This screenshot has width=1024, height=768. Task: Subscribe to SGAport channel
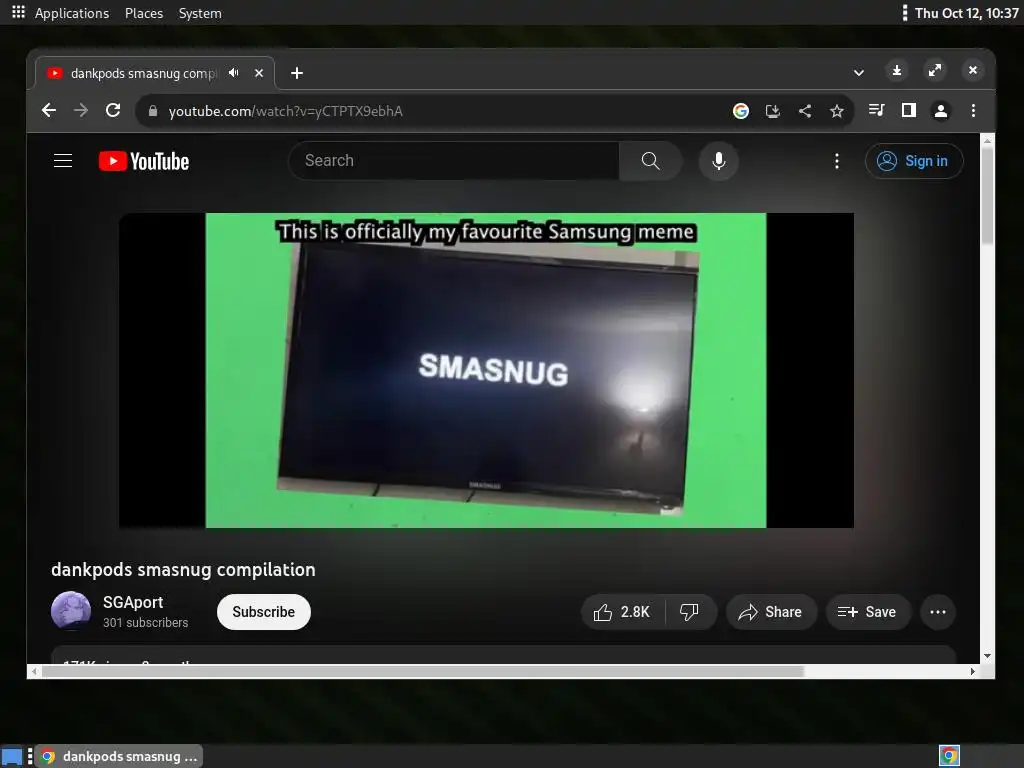[x=263, y=612]
